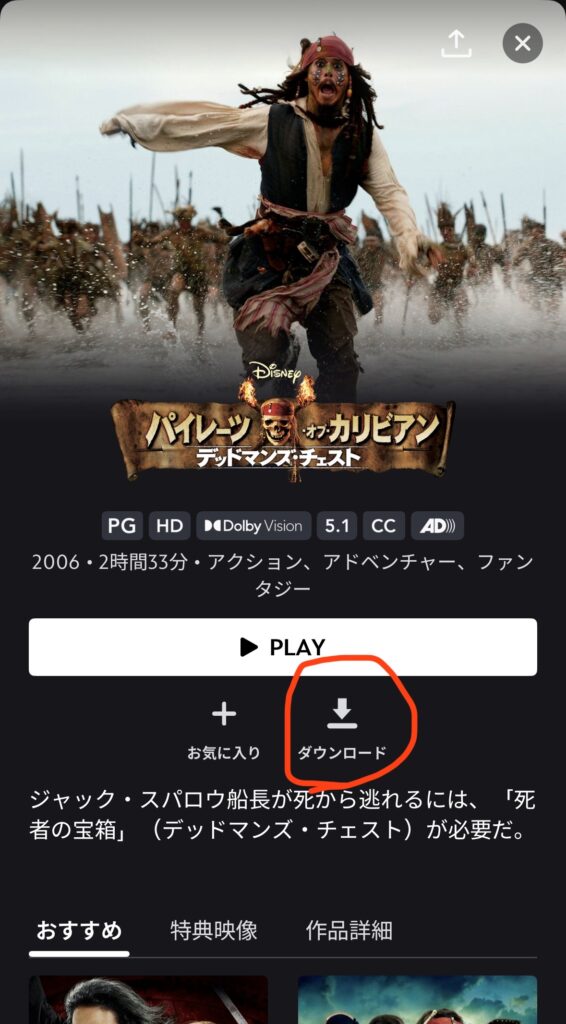The image size is (566, 1024).
Task: Open the 作品詳細 tab
Action: [349, 931]
